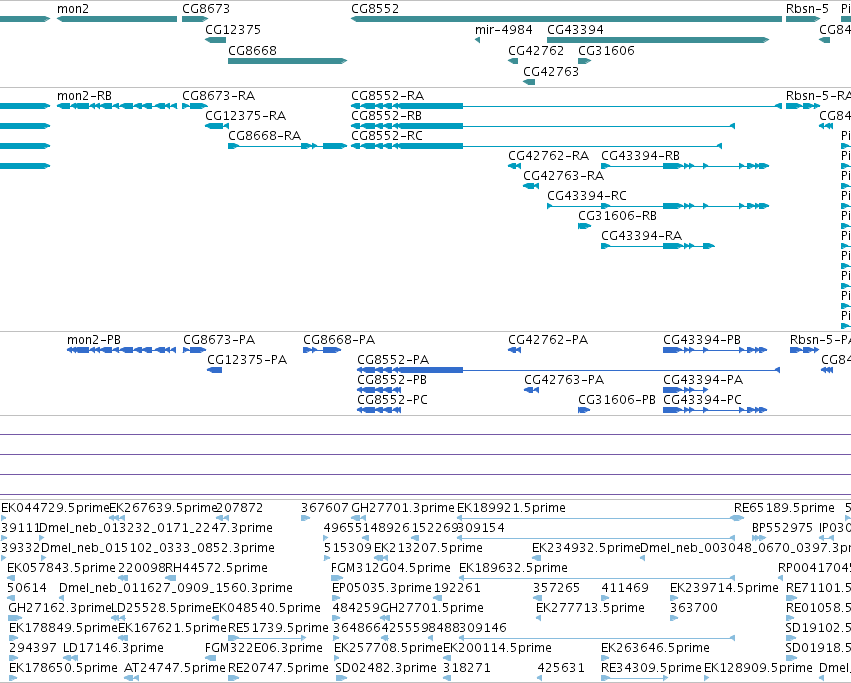
Task: Select the RE51739.5prime EST label
Action: point(278,629)
